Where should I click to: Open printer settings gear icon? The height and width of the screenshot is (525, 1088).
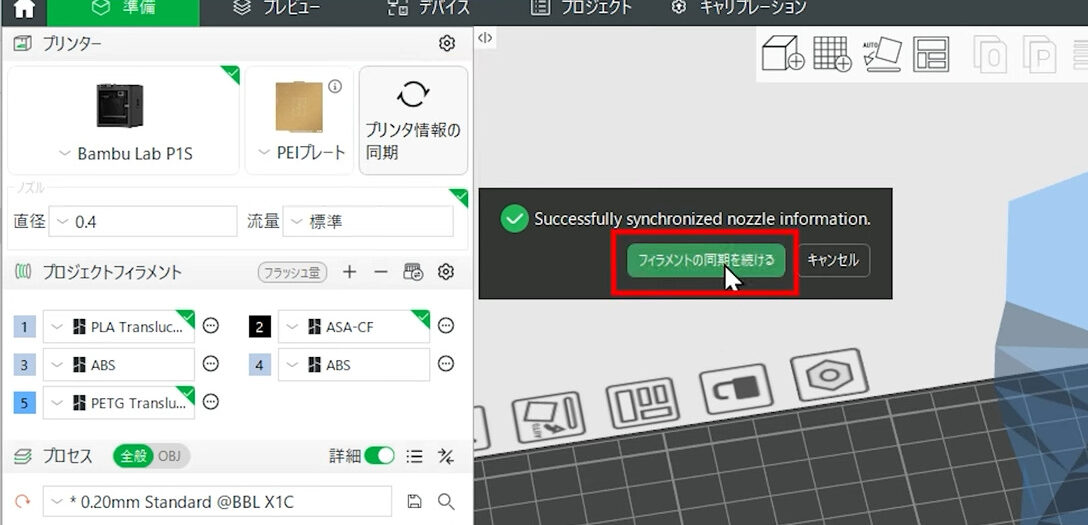click(x=447, y=44)
